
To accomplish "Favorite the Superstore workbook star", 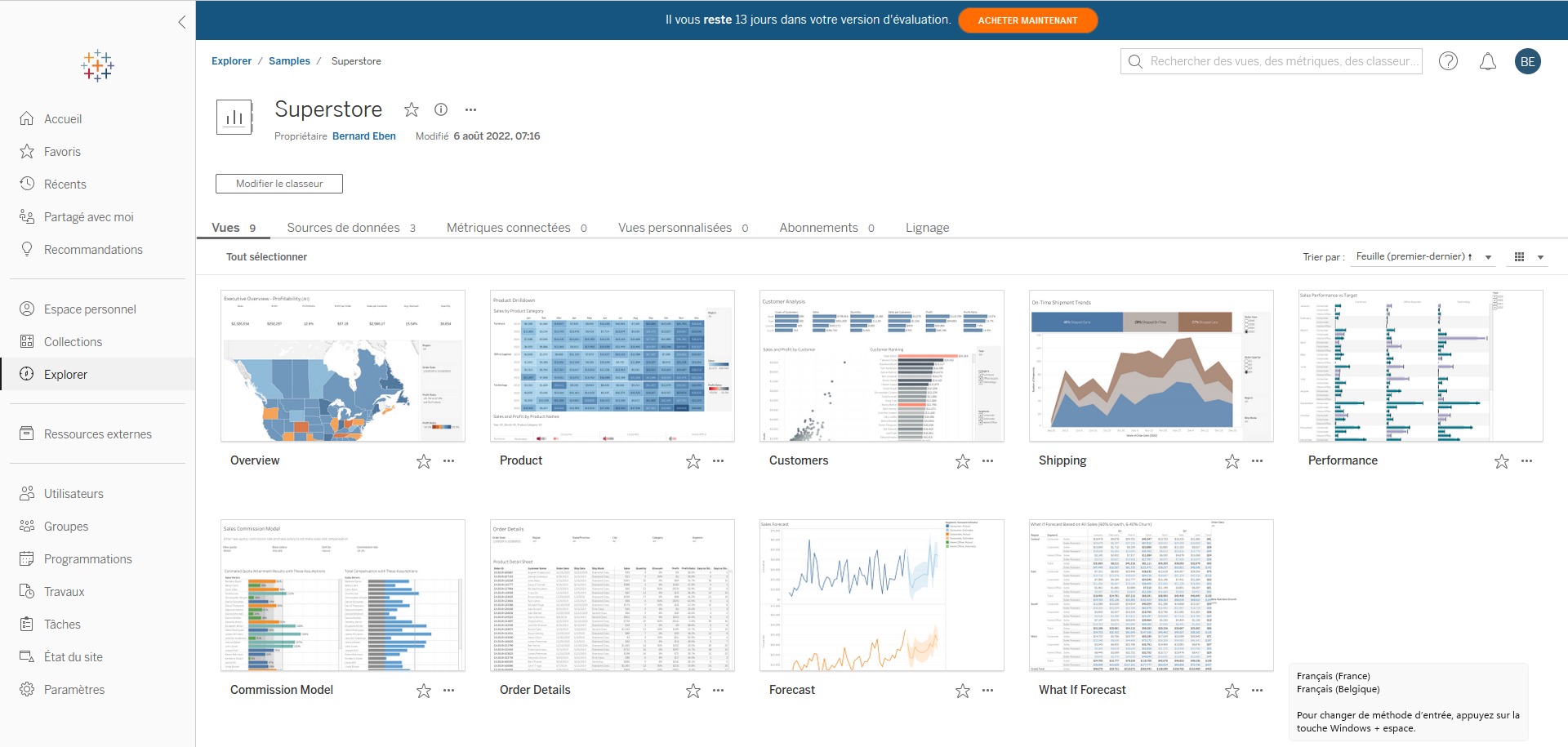I will [412, 109].
